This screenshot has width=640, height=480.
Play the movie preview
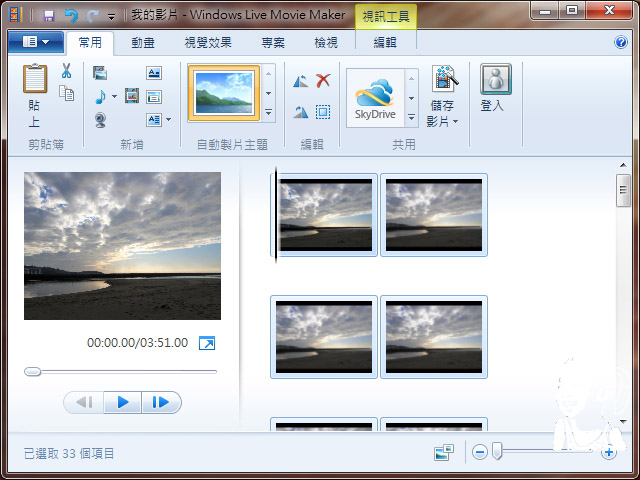click(x=122, y=402)
